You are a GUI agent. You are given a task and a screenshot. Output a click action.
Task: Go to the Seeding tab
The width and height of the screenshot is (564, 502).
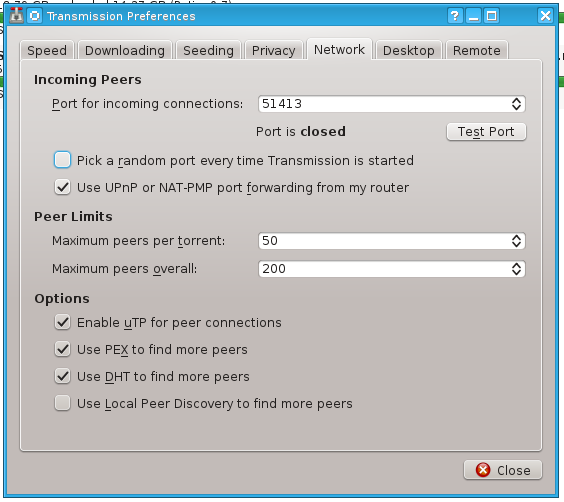click(209, 50)
